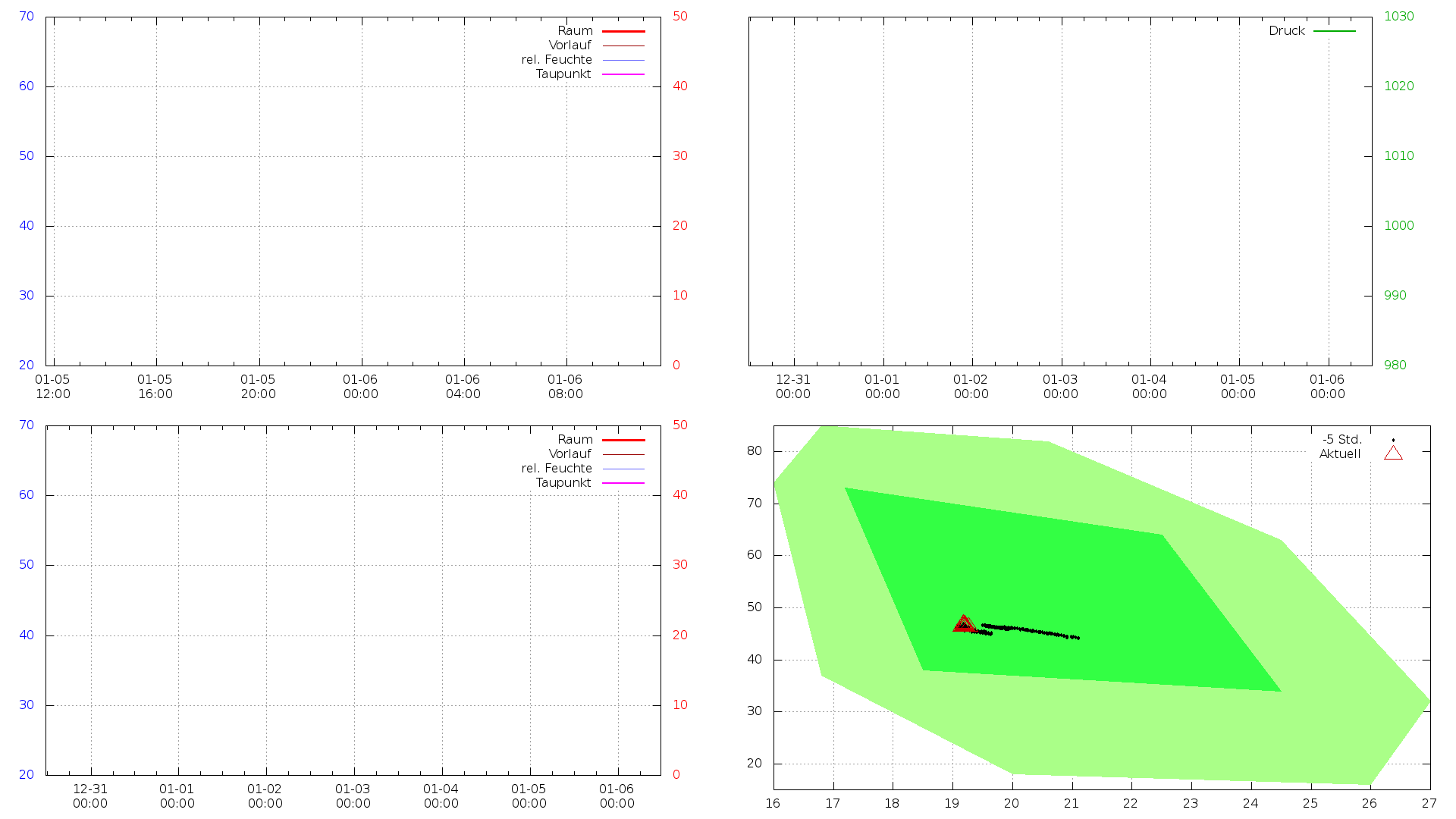The height and width of the screenshot is (819, 1456).
Task: Click the Aktuell triangle symbol in the legend
Action: coord(1393,453)
